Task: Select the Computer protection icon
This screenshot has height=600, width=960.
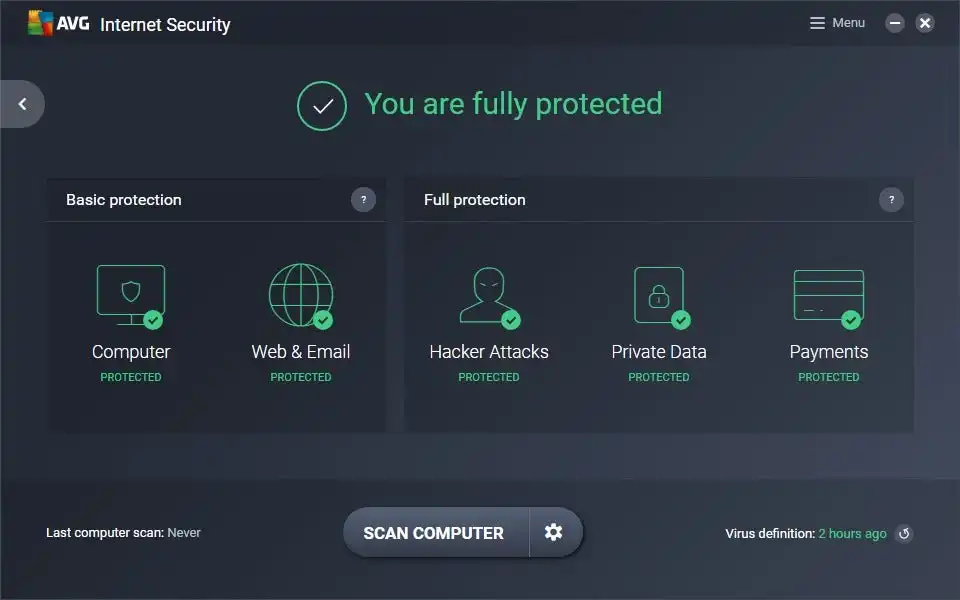Action: point(130,295)
